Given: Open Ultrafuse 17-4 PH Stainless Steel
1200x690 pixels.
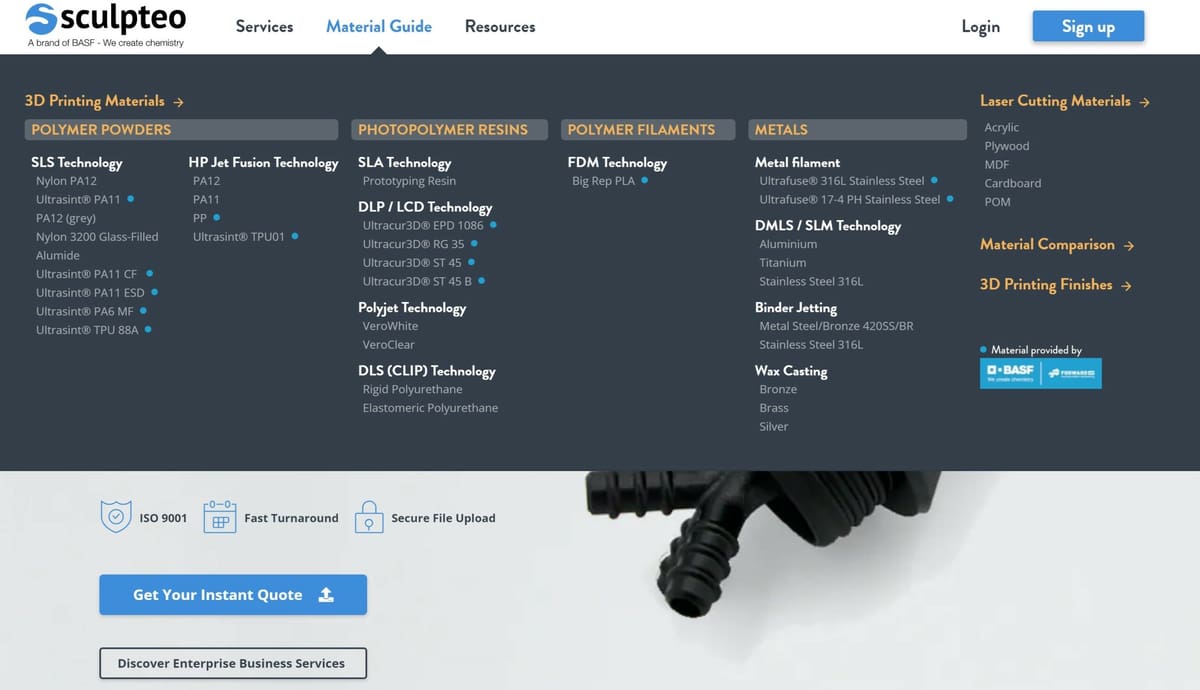Looking at the screenshot, I should click(x=850, y=200).
